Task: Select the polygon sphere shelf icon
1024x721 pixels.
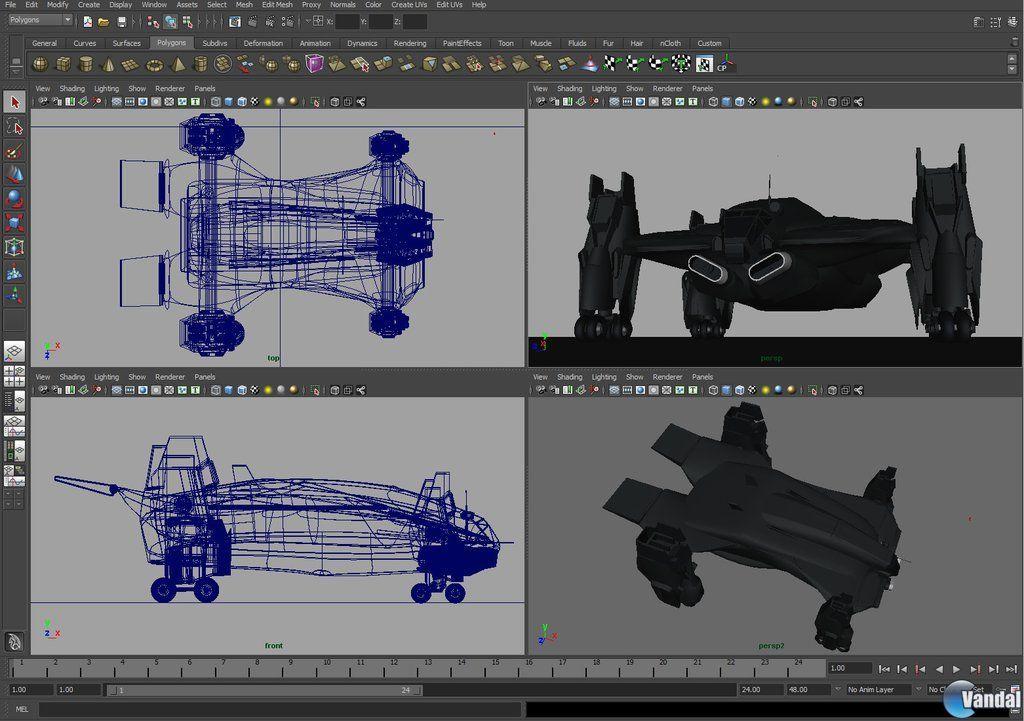Action: pos(40,64)
